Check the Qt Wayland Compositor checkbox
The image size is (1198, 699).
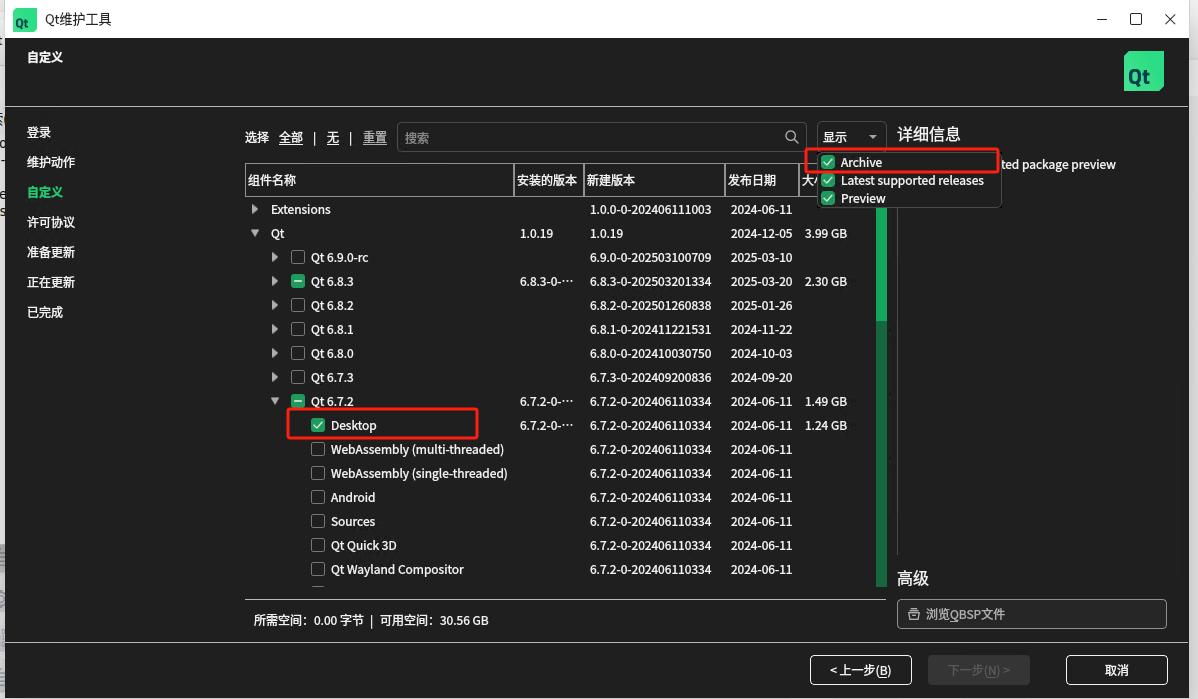click(x=318, y=569)
